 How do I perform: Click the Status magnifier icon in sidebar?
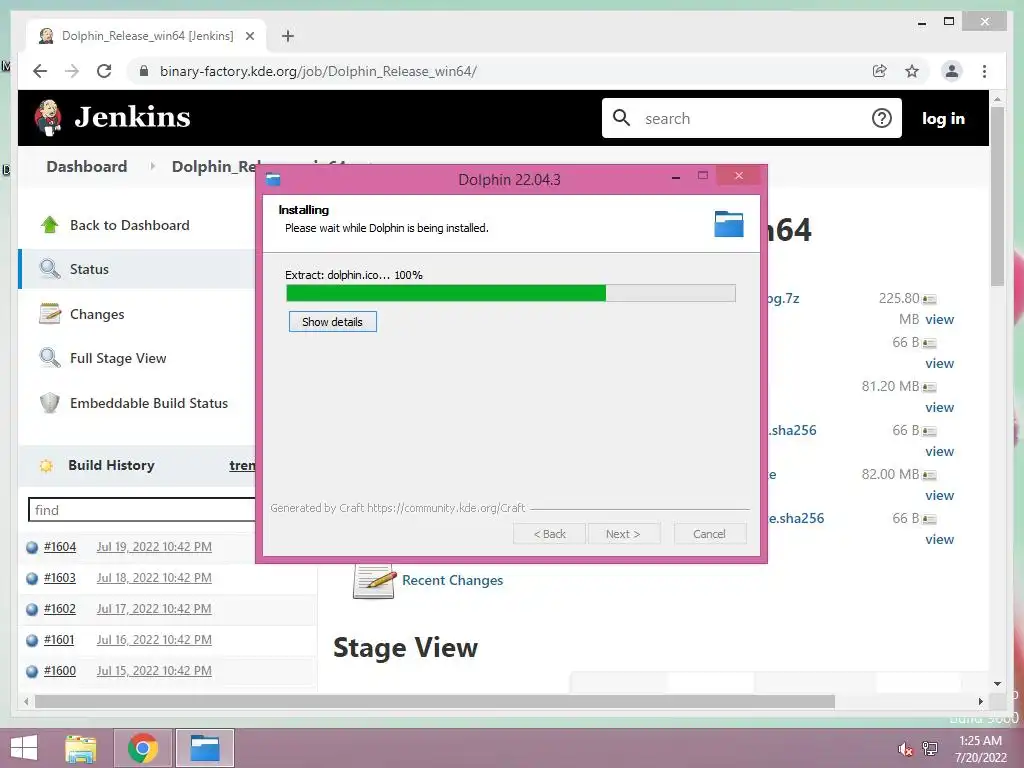pyautogui.click(x=50, y=268)
